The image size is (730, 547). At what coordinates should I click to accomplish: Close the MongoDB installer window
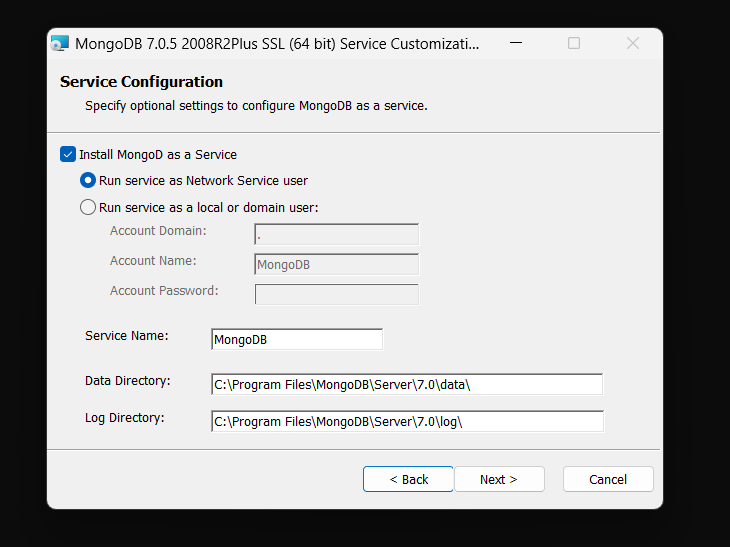[x=633, y=43]
